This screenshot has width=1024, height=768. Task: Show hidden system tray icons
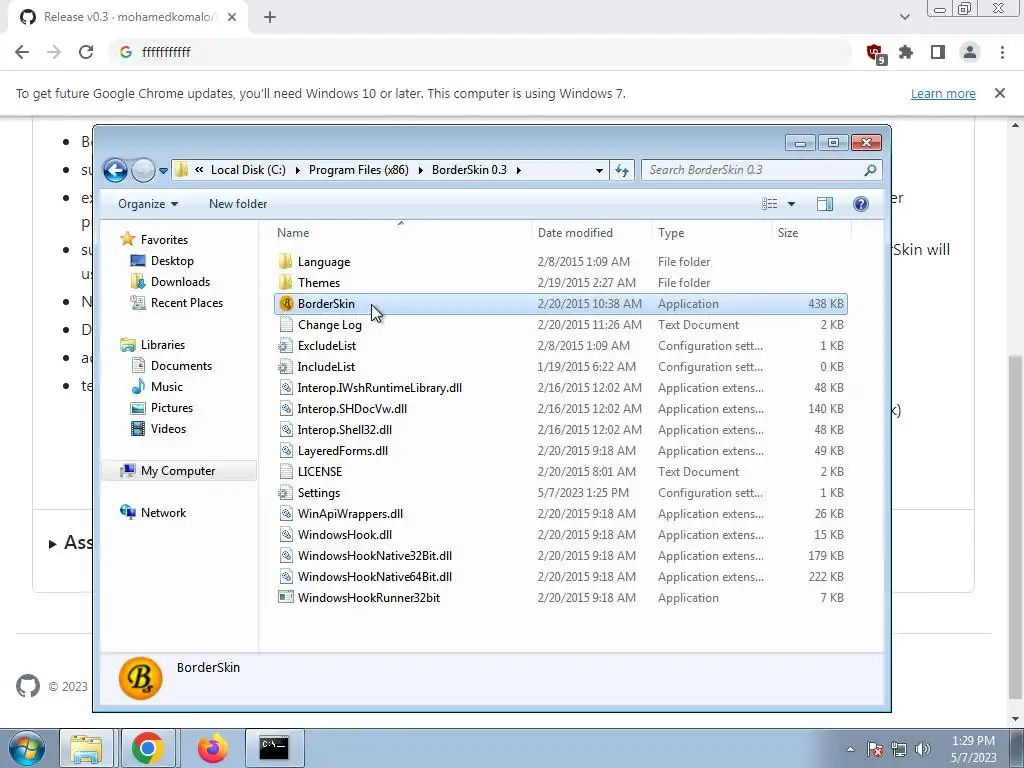(850, 749)
